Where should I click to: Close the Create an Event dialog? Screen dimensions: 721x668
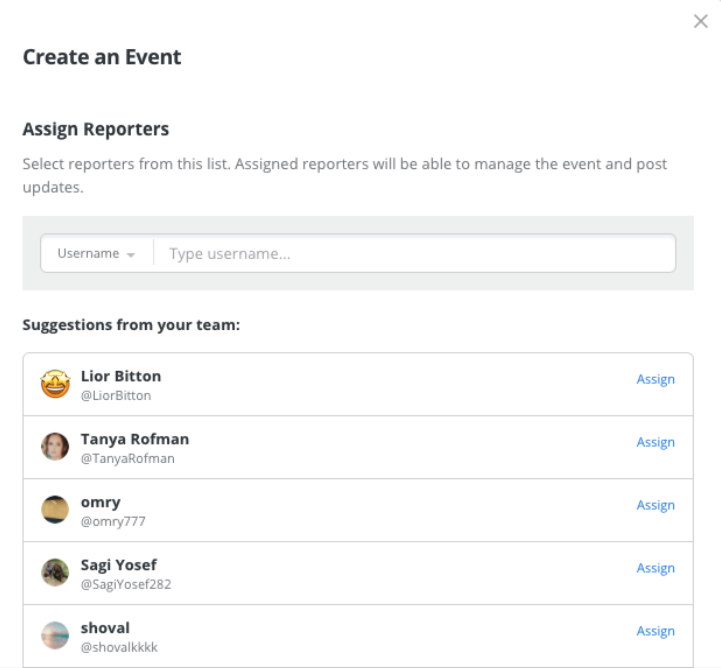point(700,21)
